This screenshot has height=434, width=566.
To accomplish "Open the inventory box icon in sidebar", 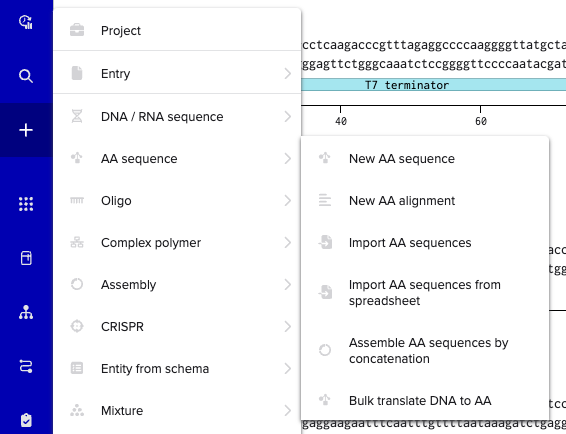I will [x=26, y=258].
